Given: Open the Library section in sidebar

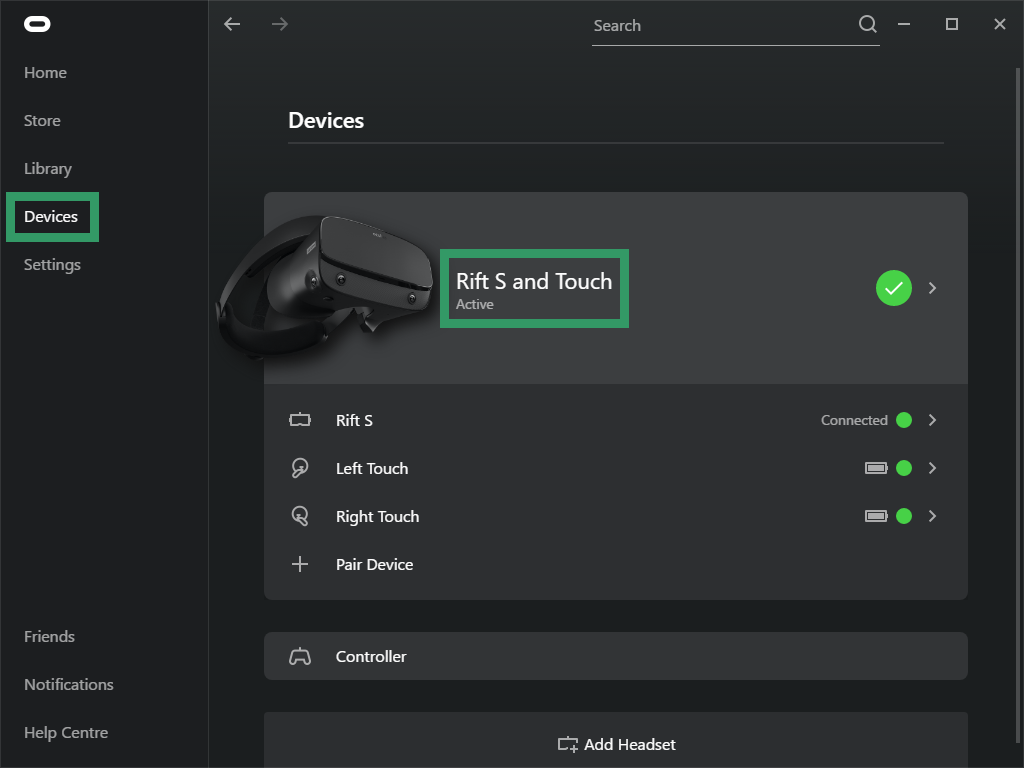Looking at the screenshot, I should pyautogui.click(x=47, y=168).
